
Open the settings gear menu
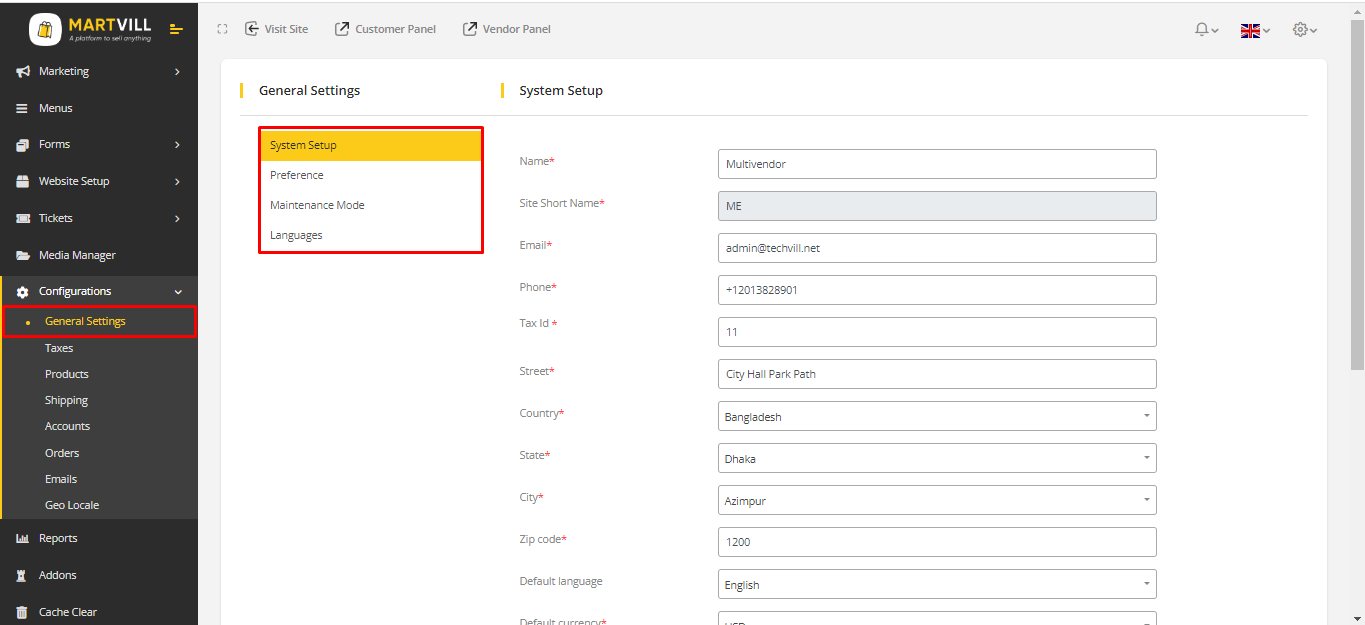click(x=1304, y=30)
